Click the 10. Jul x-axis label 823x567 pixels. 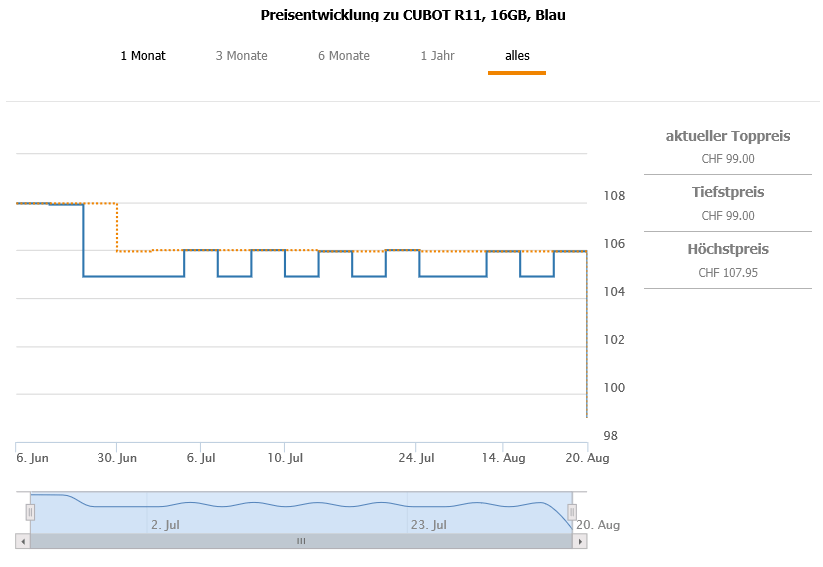[x=285, y=458]
